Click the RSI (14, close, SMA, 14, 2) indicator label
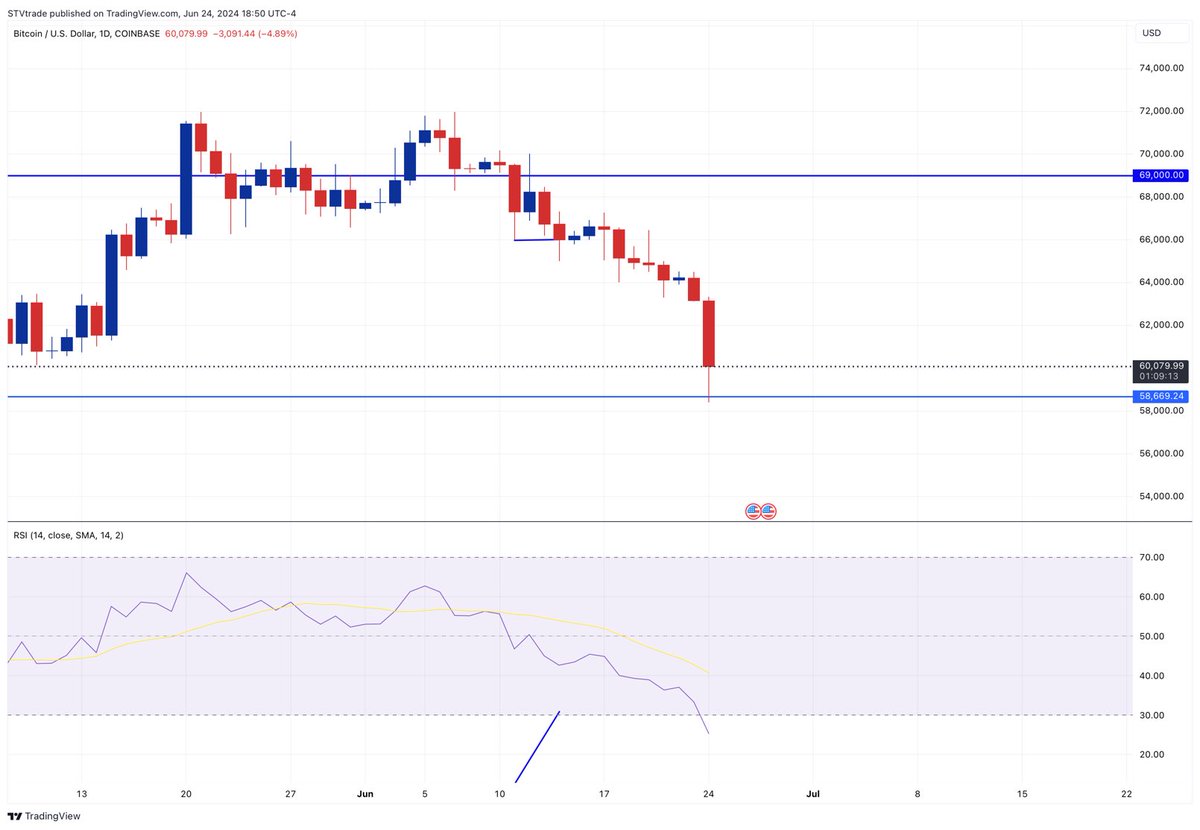The height and width of the screenshot is (830, 1200). point(68,536)
